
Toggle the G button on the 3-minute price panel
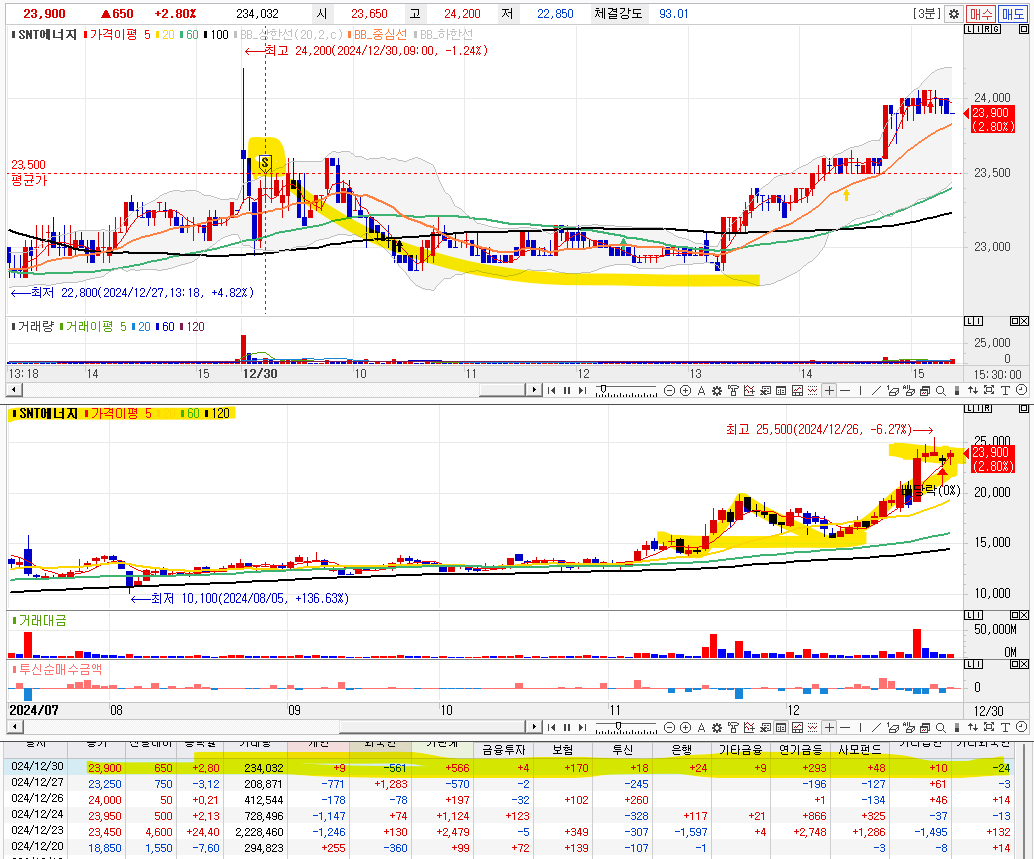(x=996, y=29)
